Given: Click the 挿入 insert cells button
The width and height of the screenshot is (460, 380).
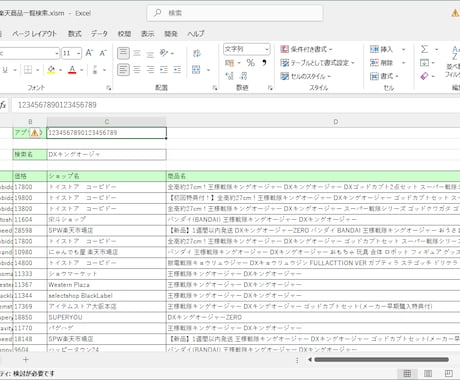Looking at the screenshot, I should coord(382,49).
